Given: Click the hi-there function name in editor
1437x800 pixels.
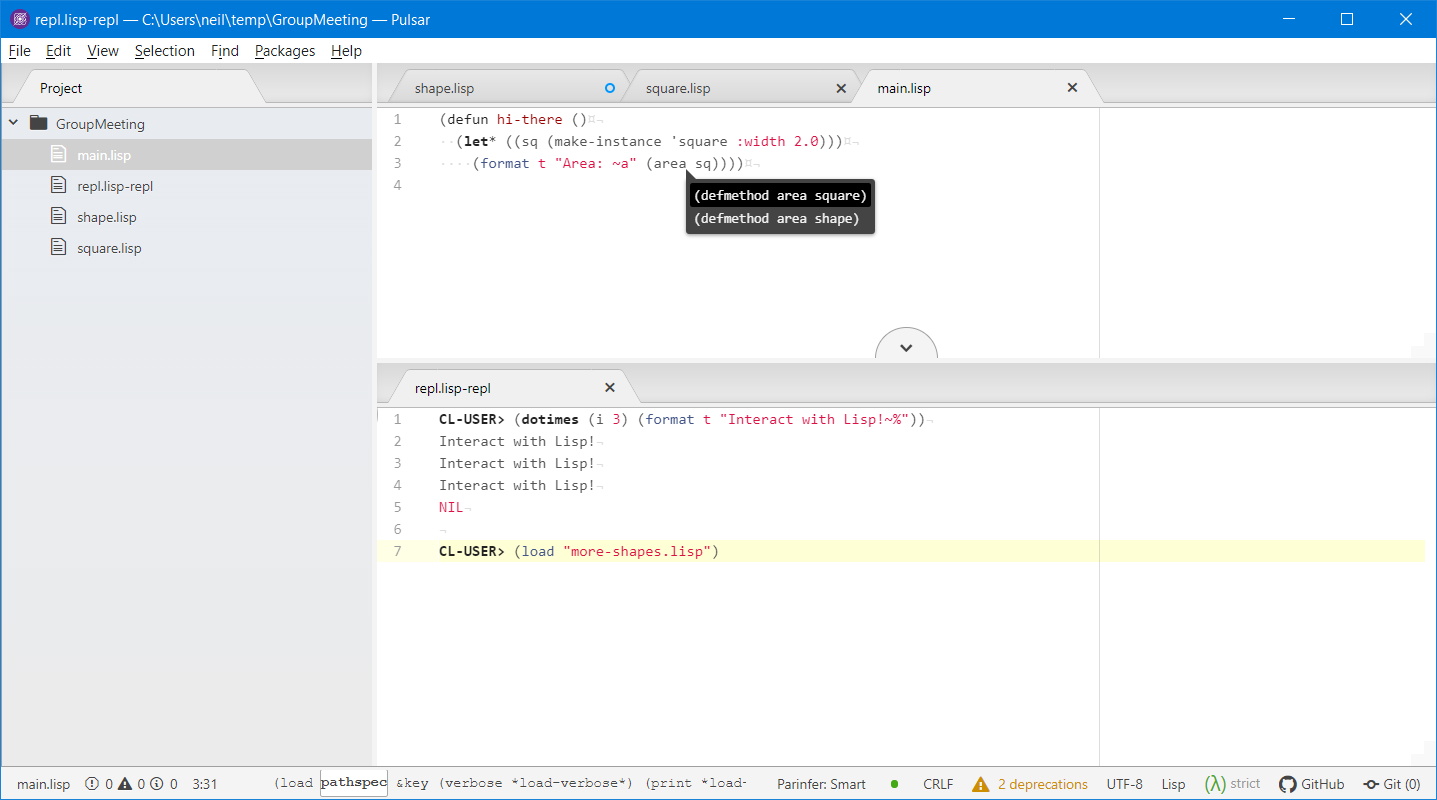Looking at the screenshot, I should click(x=530, y=119).
